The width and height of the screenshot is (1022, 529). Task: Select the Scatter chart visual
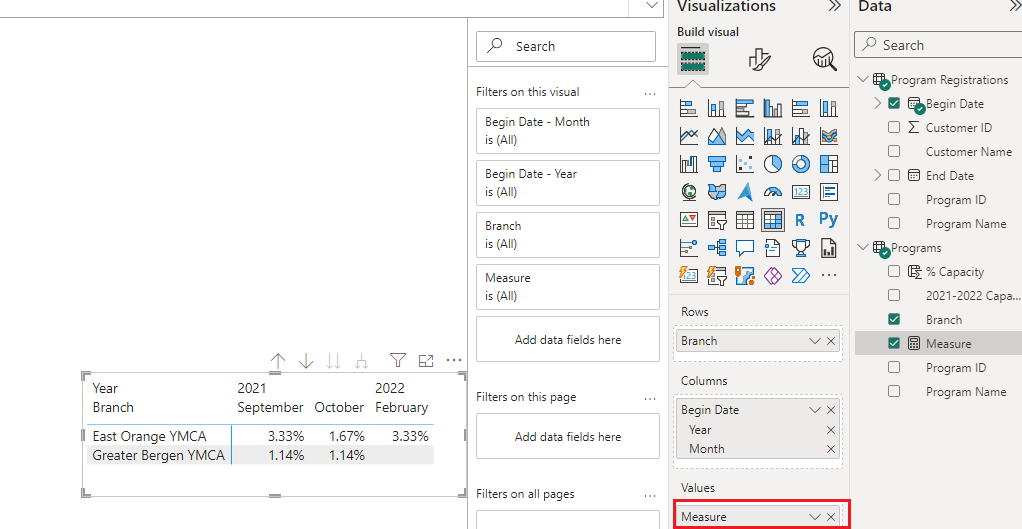pos(745,164)
